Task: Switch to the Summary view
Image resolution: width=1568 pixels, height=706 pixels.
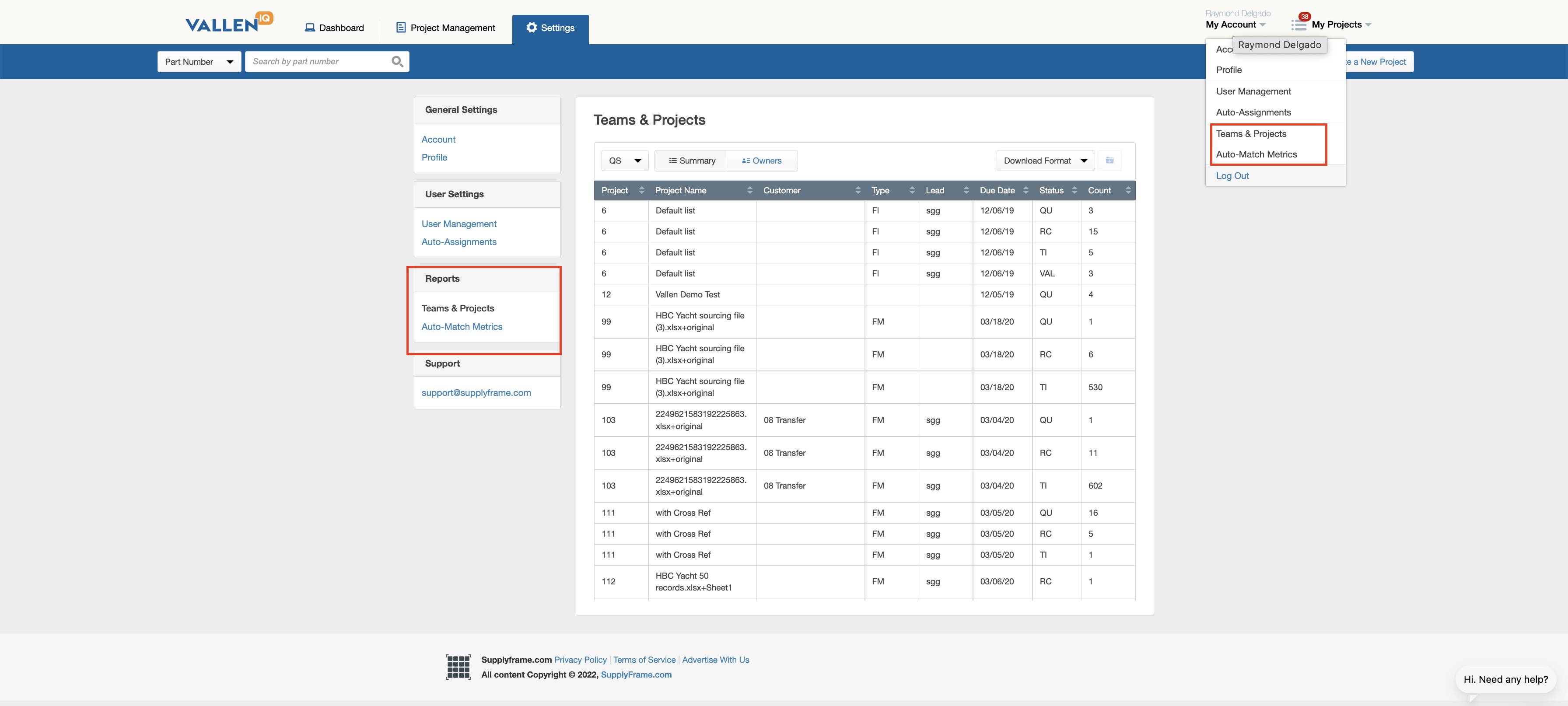Action: tap(692, 161)
